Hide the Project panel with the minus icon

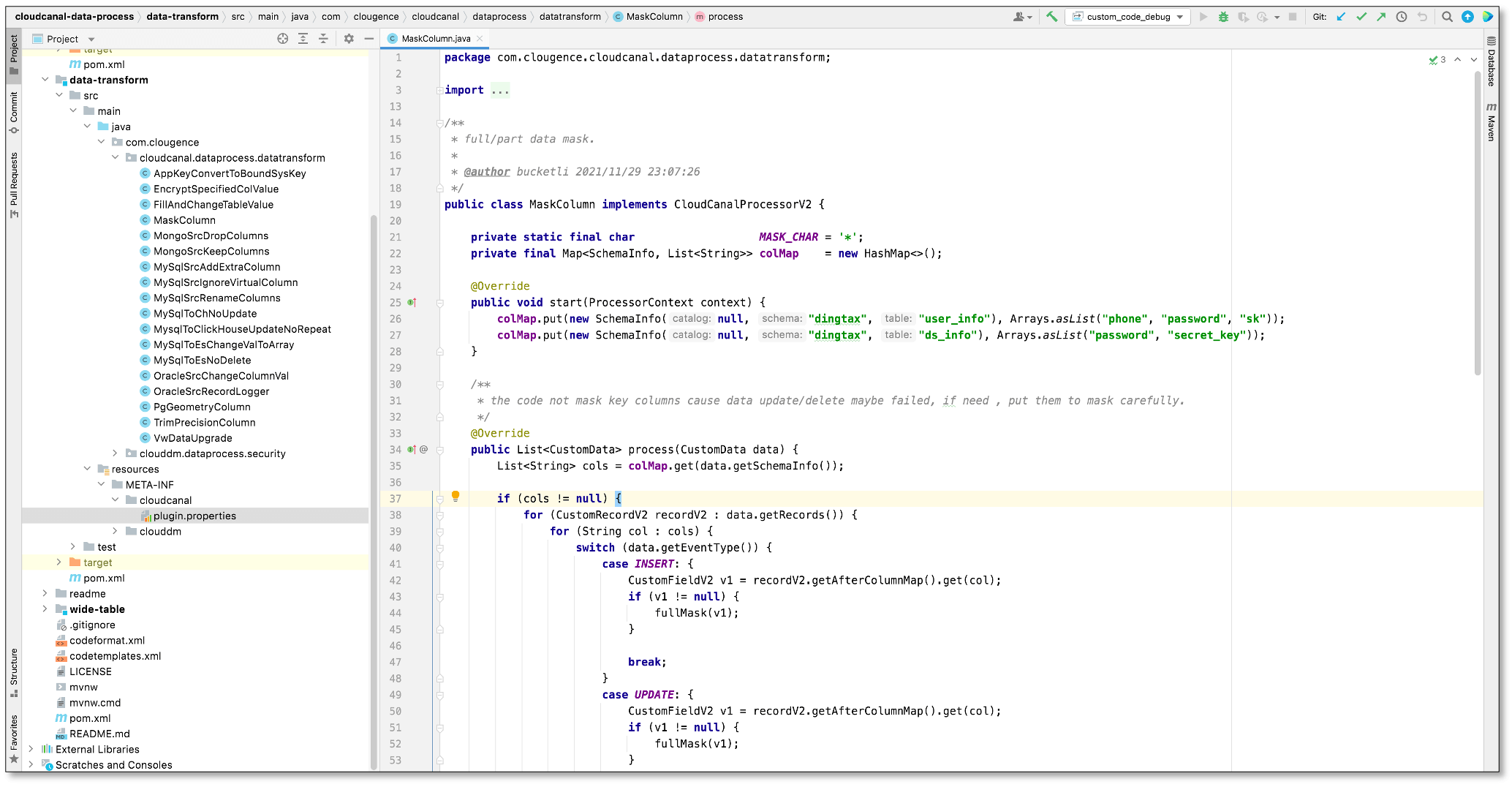tap(369, 39)
